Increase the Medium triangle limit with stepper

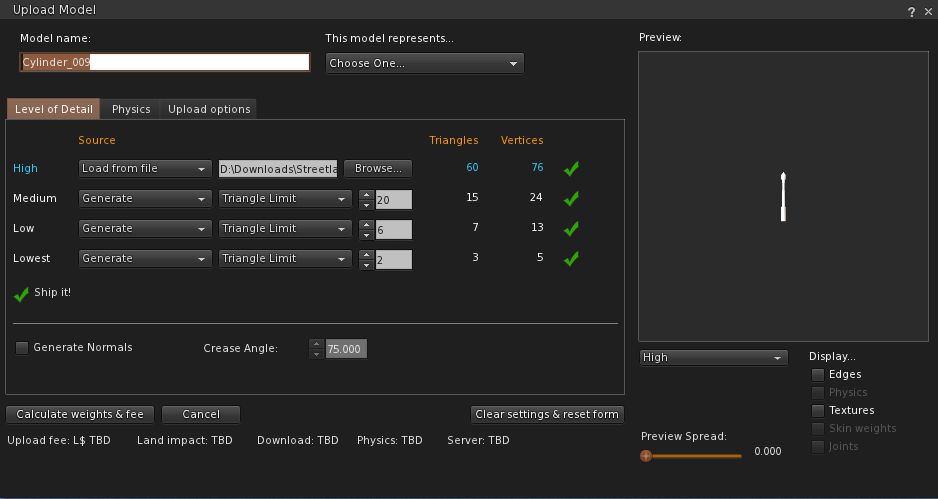[366, 195]
